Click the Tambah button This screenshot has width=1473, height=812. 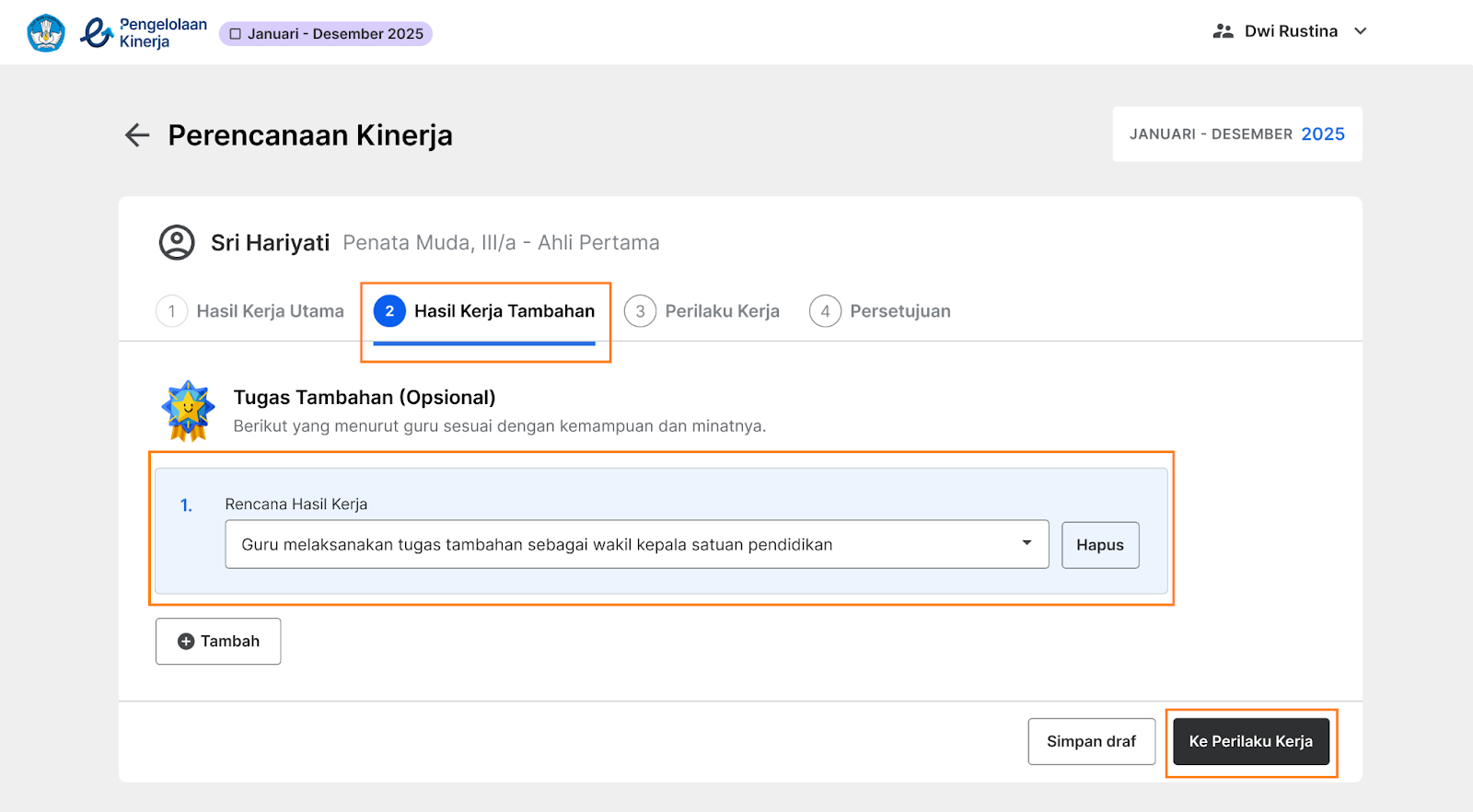[218, 642]
